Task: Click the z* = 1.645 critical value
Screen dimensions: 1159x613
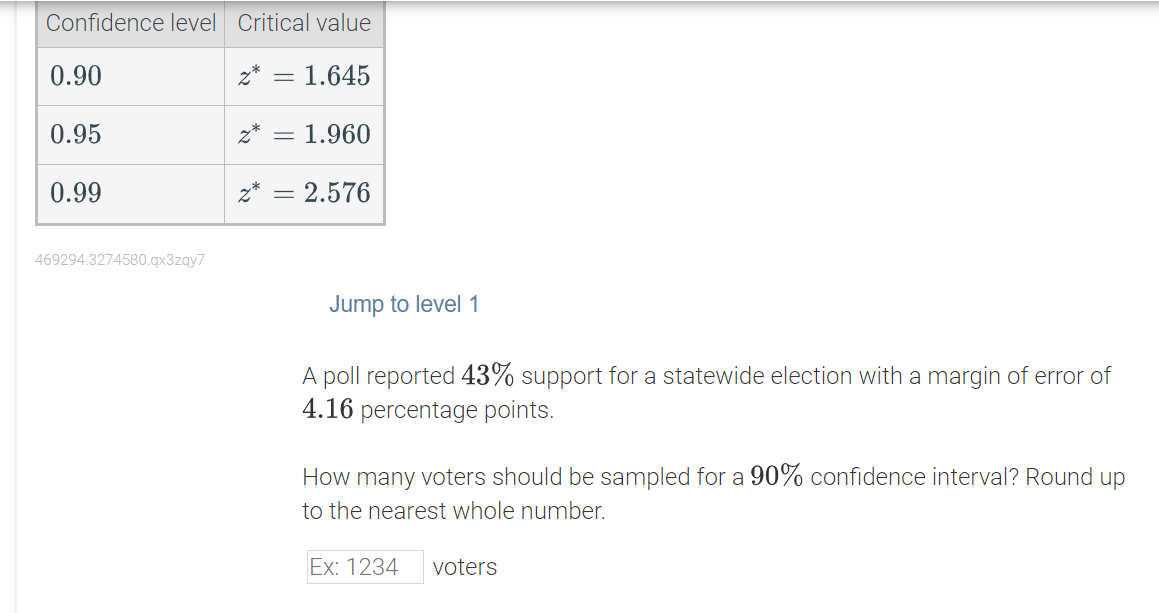Action: (x=304, y=76)
